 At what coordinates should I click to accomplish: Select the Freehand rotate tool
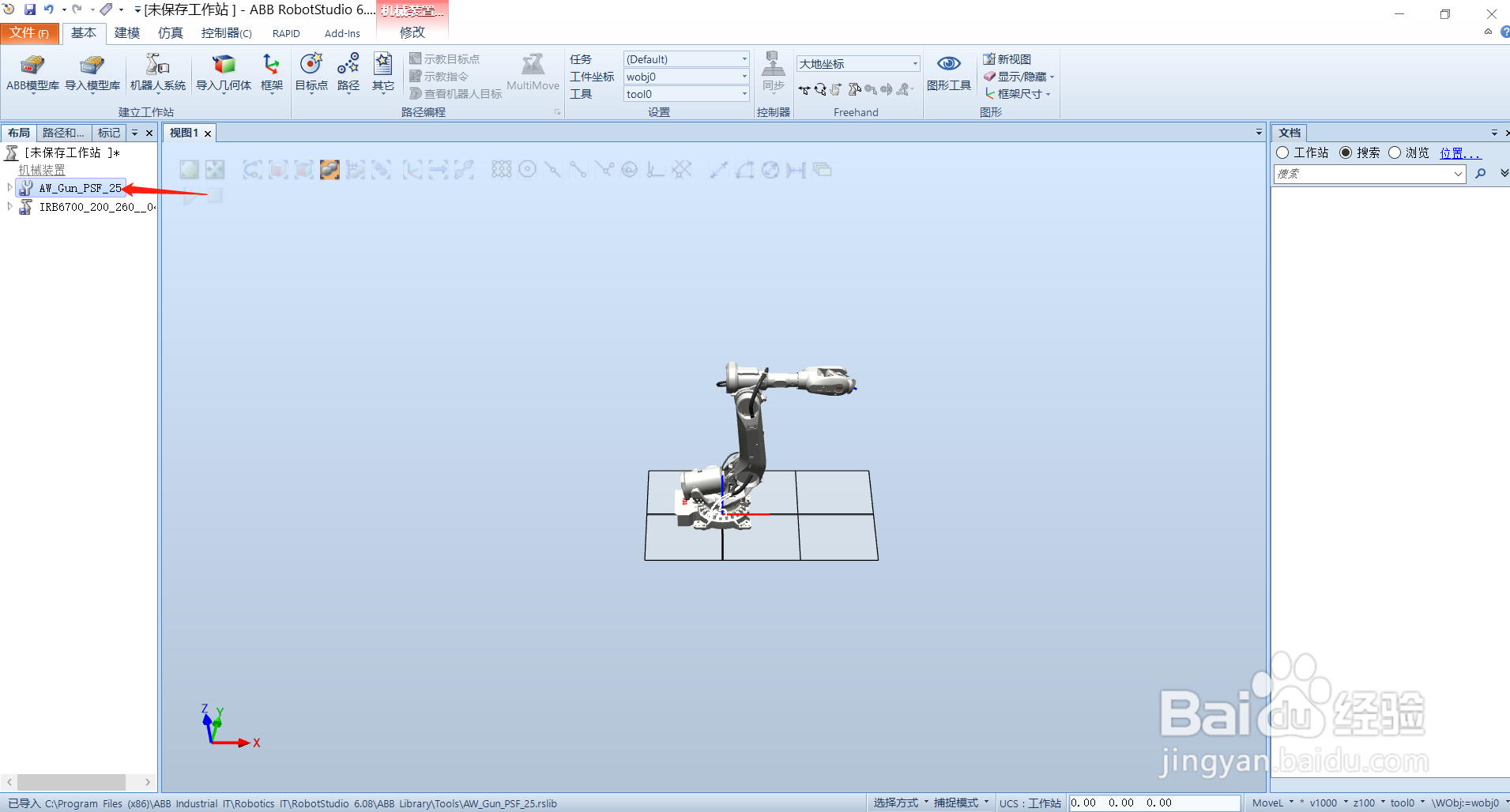[x=820, y=90]
